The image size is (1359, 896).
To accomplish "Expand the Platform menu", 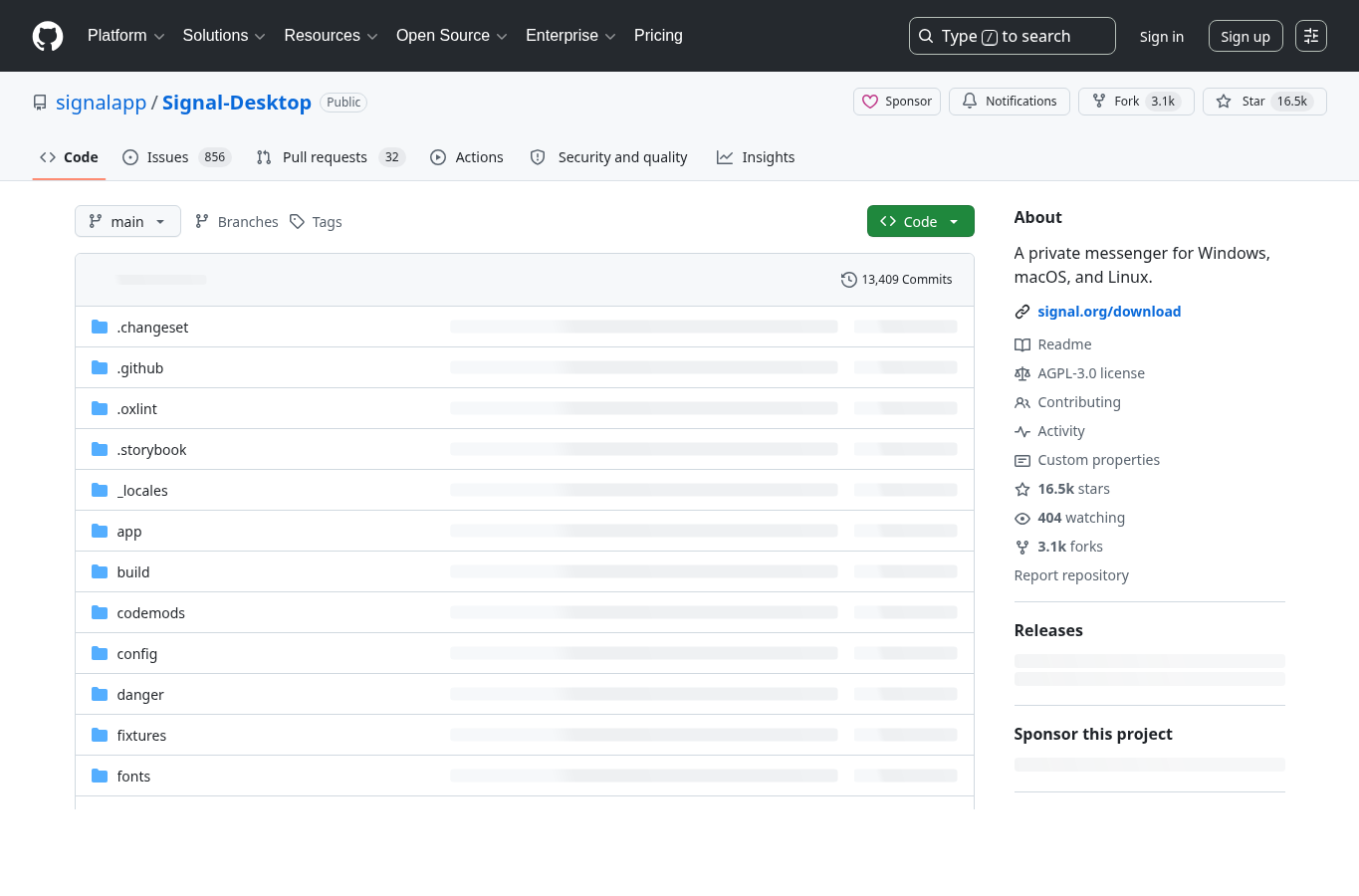I will [126, 36].
